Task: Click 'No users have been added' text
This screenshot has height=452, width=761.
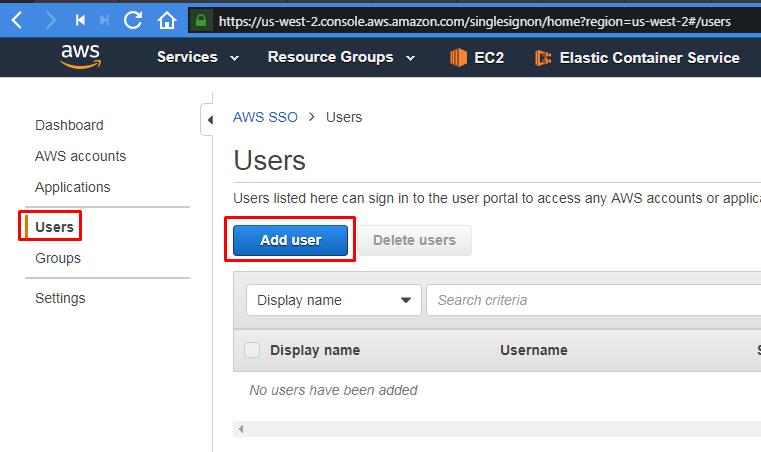Action: coord(333,390)
